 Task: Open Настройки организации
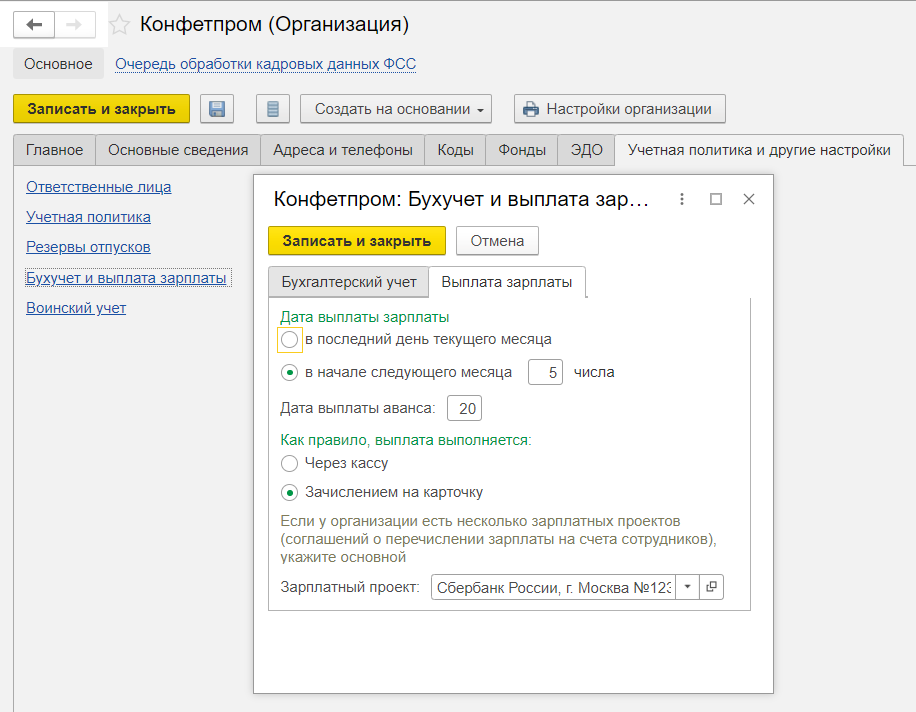620,109
